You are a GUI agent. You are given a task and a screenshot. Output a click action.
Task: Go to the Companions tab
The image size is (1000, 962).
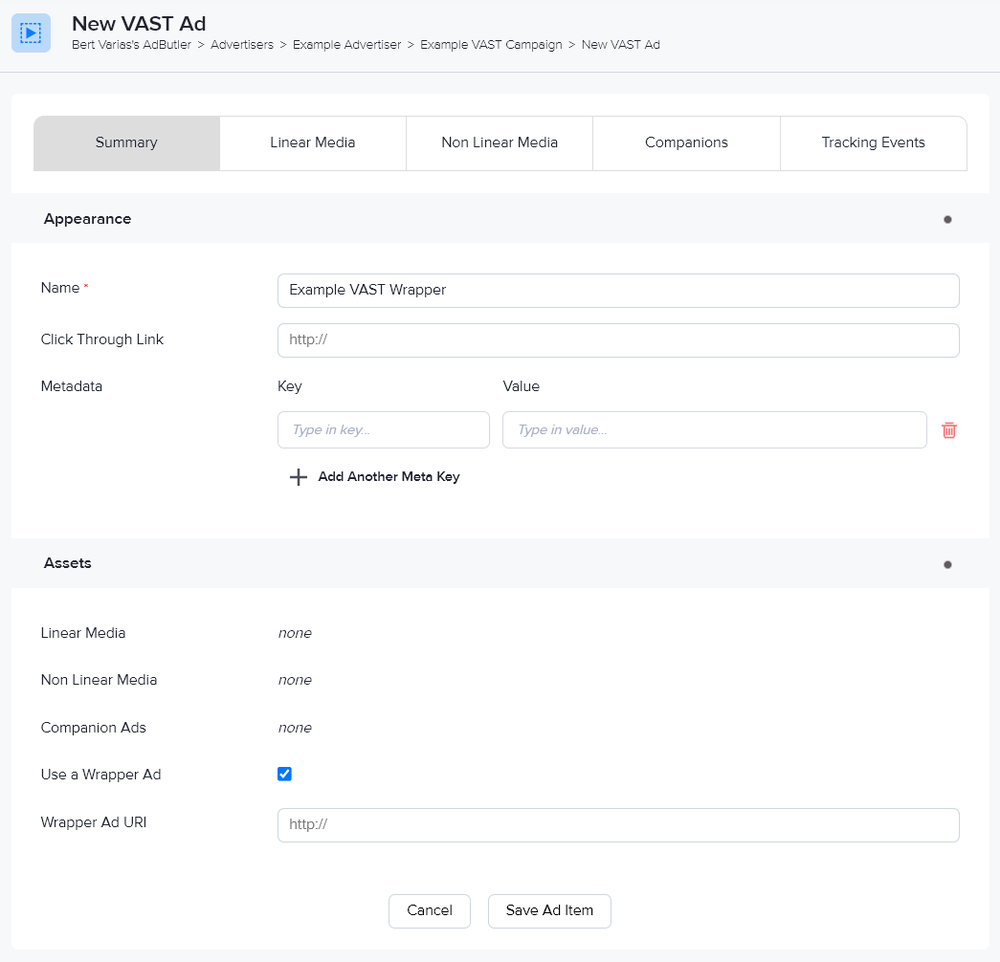pyautogui.click(x=686, y=143)
